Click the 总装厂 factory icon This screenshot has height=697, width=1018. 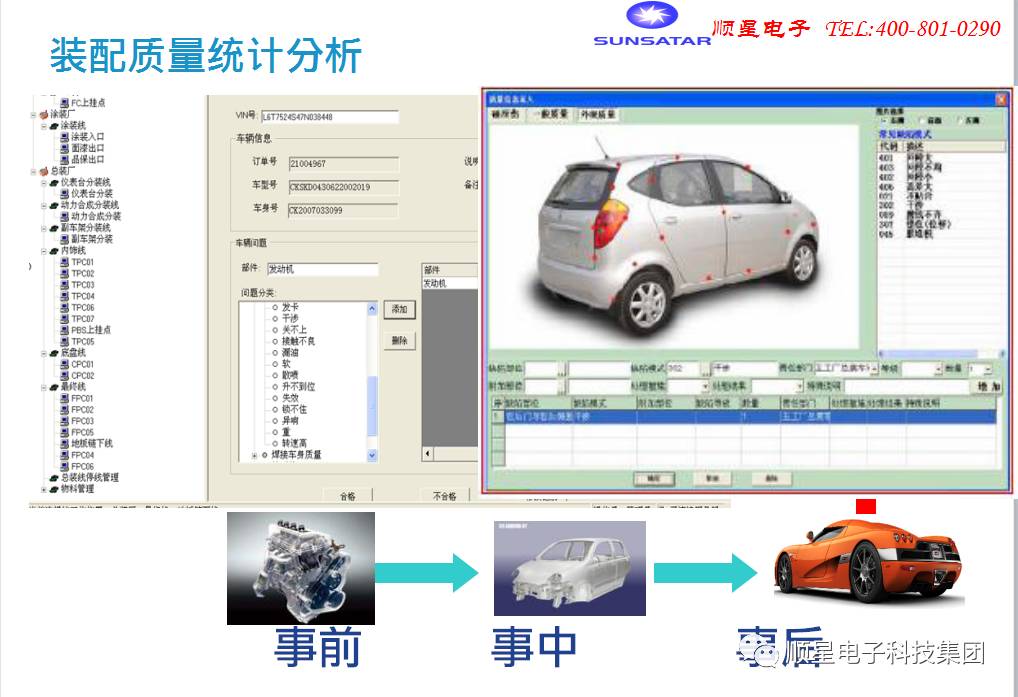coord(43,171)
